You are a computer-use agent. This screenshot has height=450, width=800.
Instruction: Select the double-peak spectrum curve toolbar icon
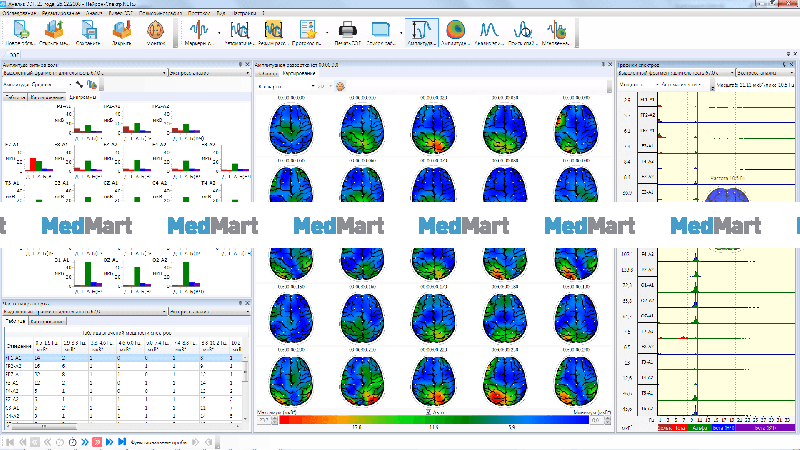pyautogui.click(x=489, y=31)
